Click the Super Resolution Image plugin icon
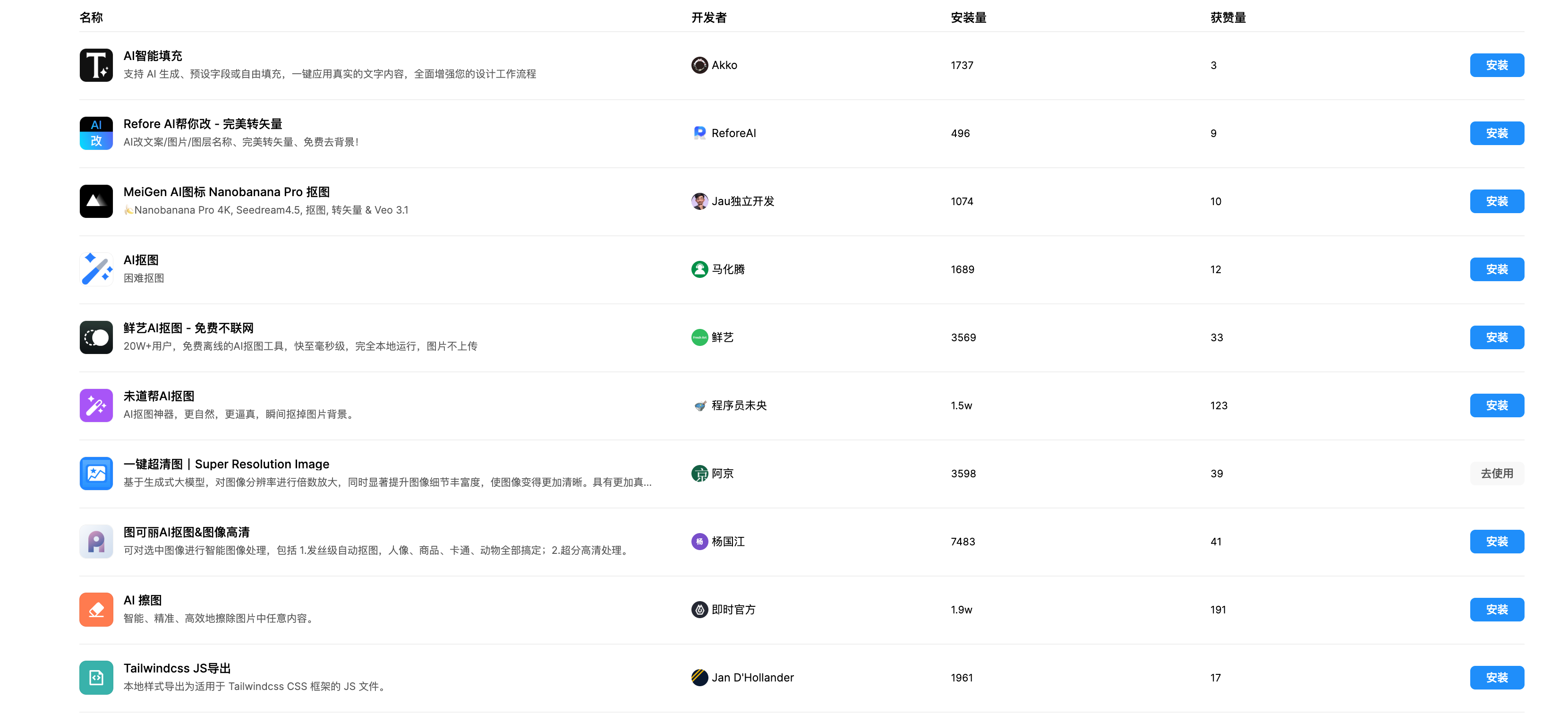The image size is (1568, 724). click(x=96, y=474)
